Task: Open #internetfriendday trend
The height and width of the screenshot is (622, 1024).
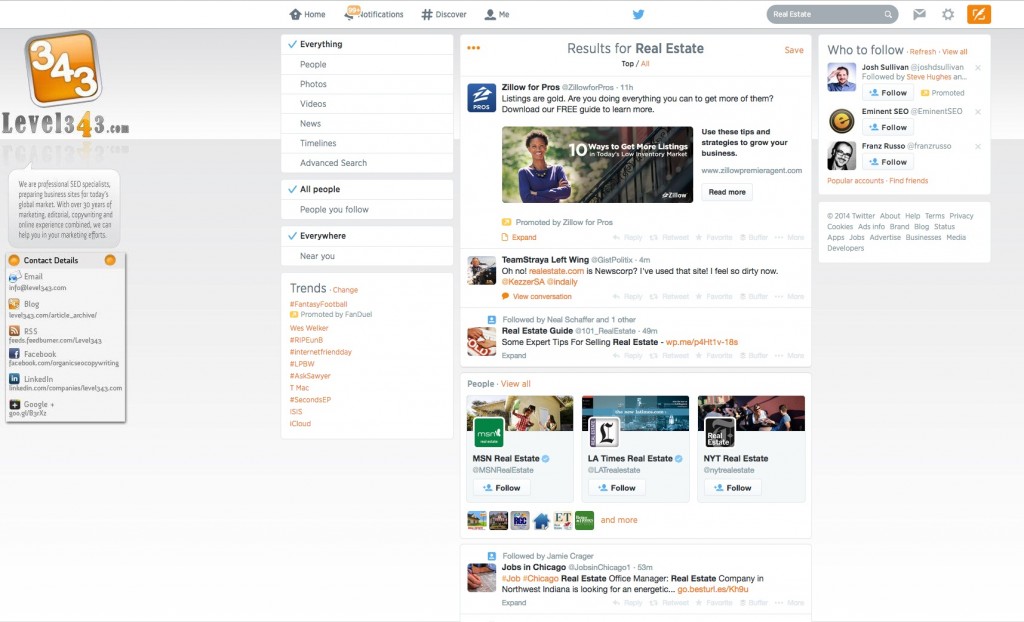Action: (x=321, y=352)
